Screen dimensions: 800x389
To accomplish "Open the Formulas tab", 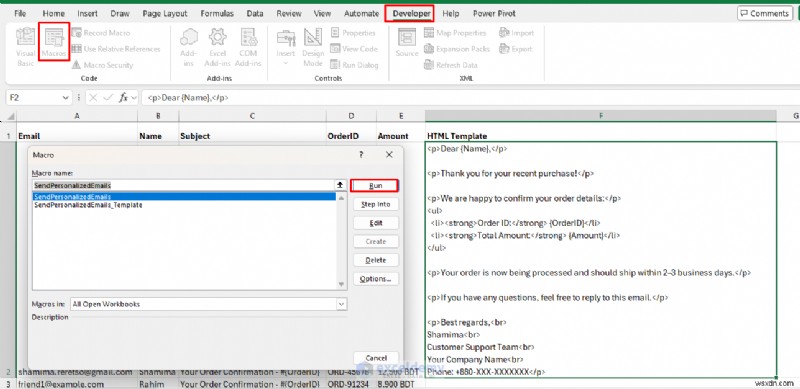I will (x=217, y=13).
